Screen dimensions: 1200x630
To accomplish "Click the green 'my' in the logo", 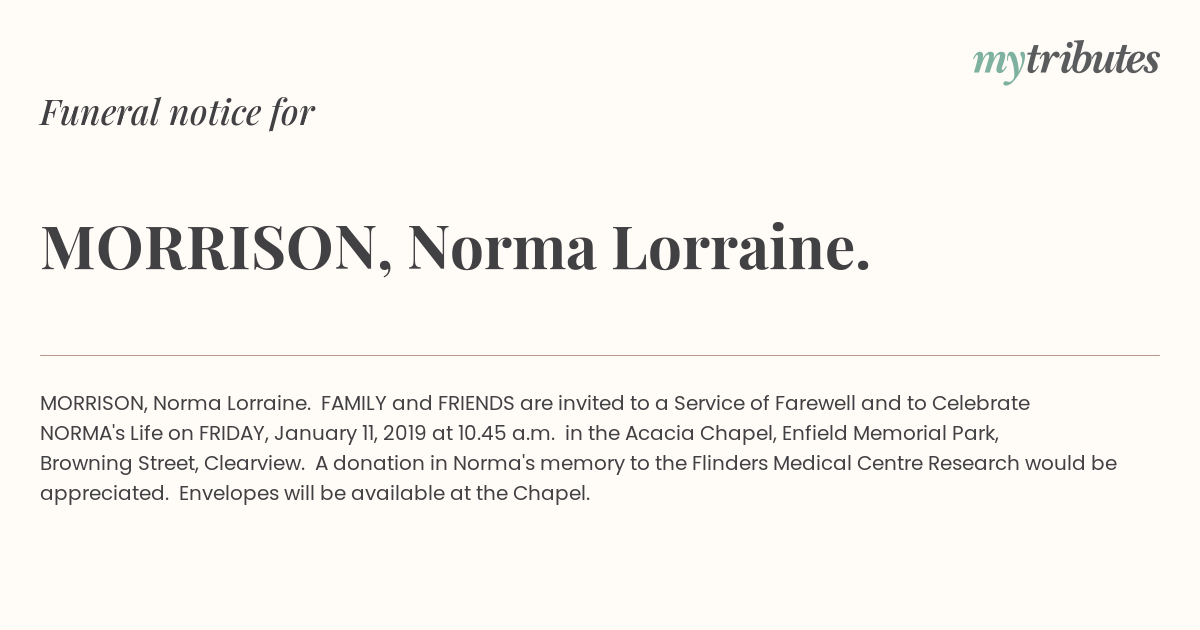I will click(x=999, y=64).
